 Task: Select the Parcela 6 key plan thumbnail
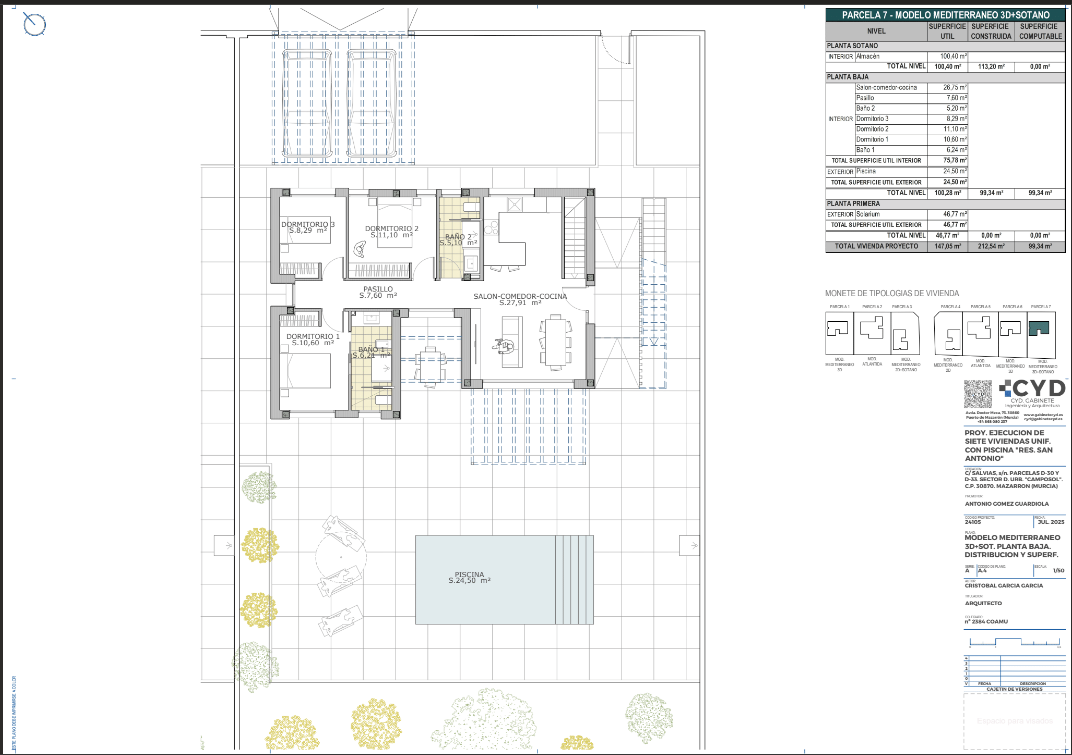(x=1012, y=334)
